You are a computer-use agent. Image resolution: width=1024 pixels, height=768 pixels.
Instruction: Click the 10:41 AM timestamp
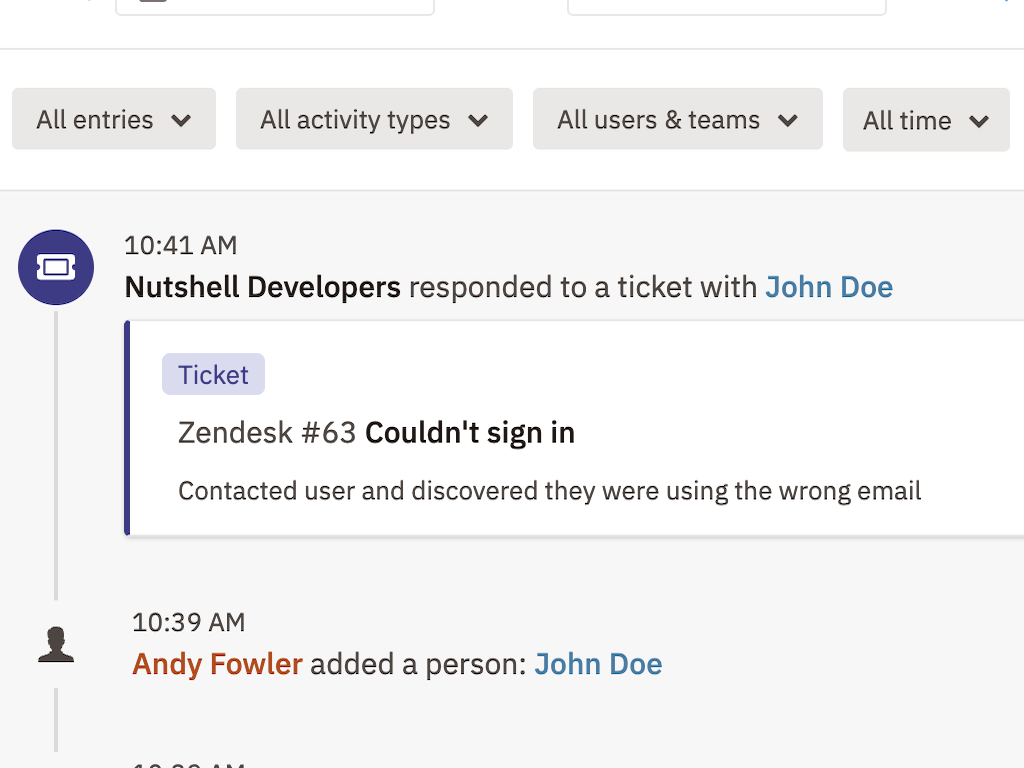click(x=181, y=245)
